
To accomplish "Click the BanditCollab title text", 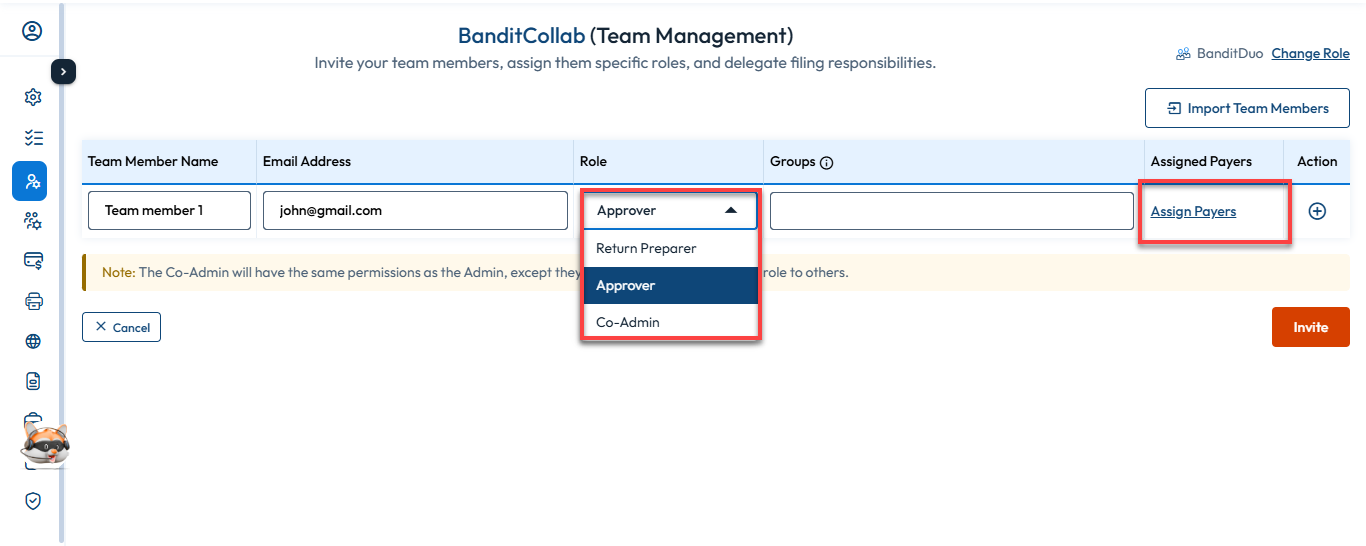I will [x=521, y=36].
